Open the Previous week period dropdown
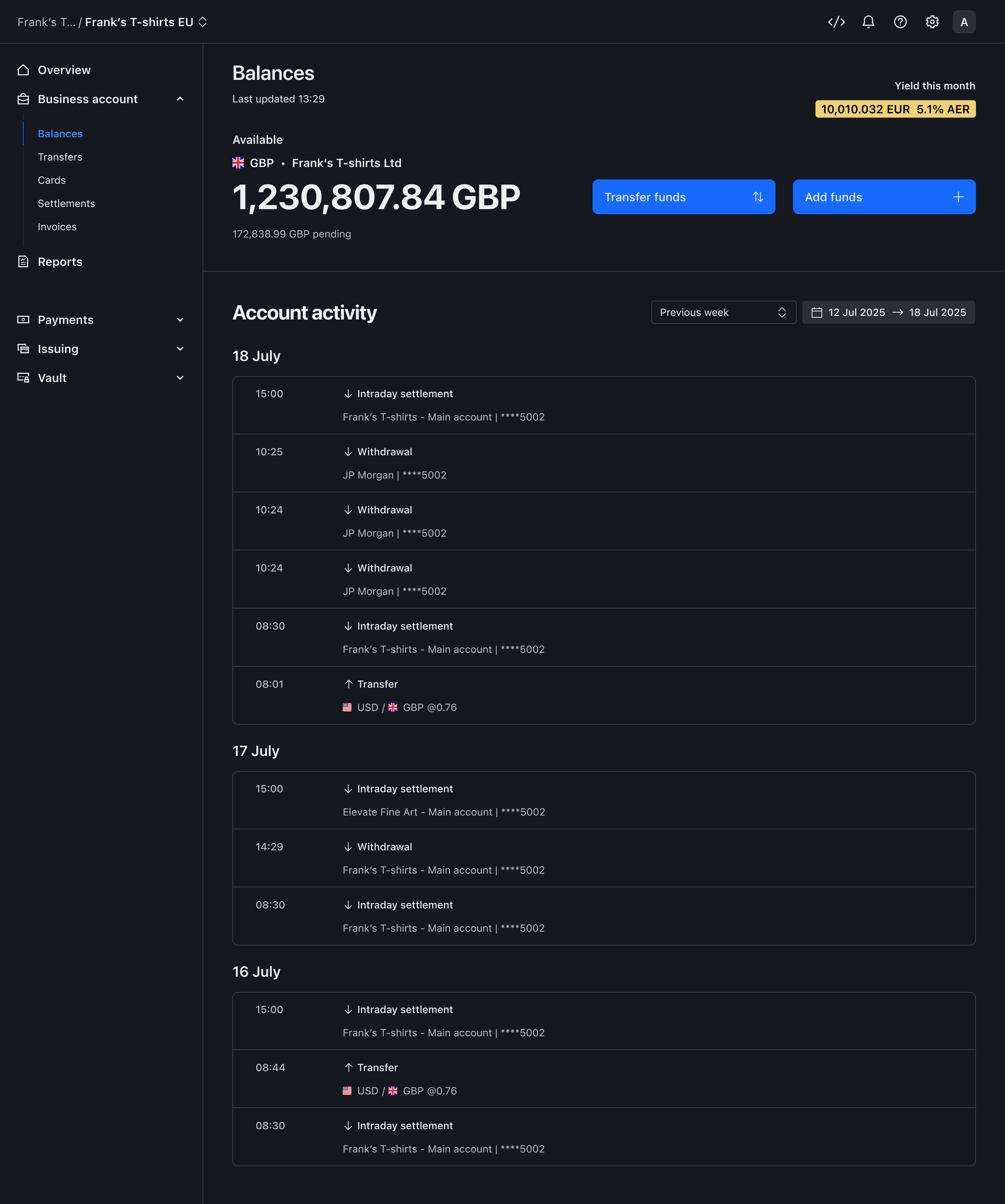The height and width of the screenshot is (1204, 1005). point(724,313)
